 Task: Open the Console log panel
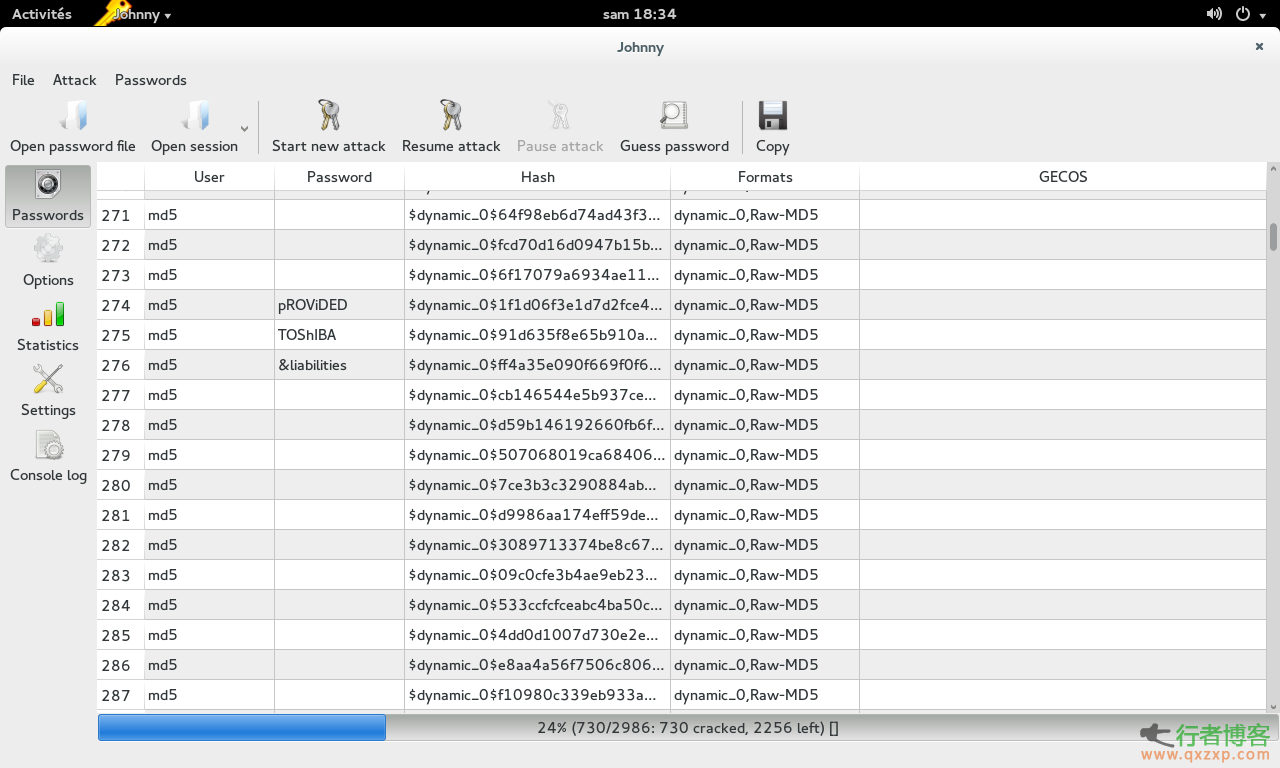48,456
